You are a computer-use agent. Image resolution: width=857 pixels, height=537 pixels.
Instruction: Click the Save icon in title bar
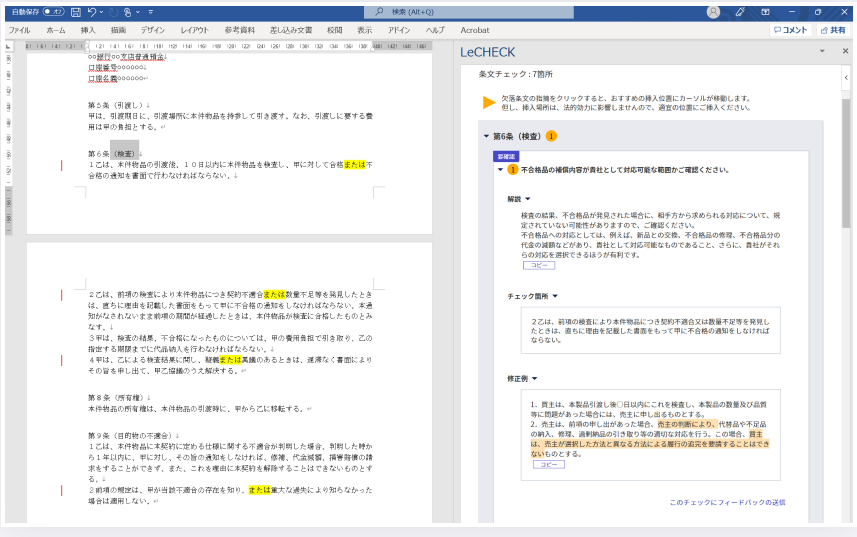coord(76,12)
